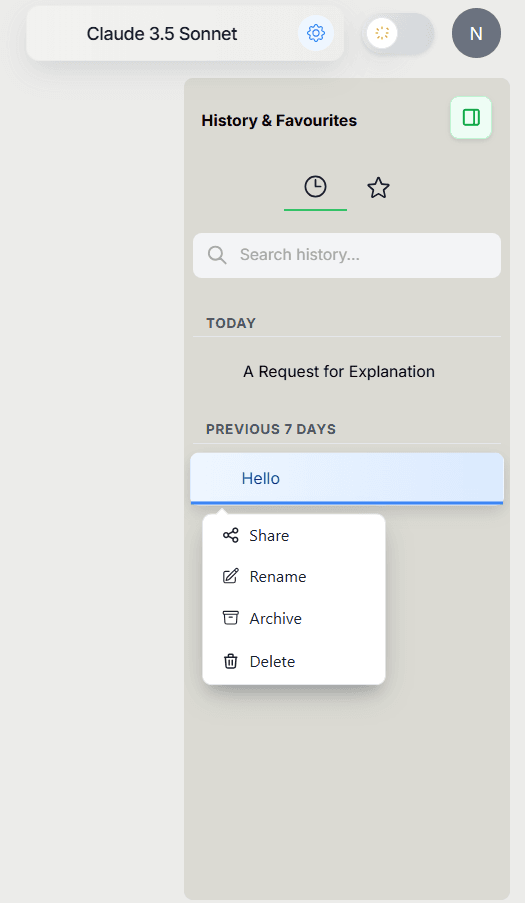Click the delete trash can icon
Screen dimensions: 525x903
(230, 661)
